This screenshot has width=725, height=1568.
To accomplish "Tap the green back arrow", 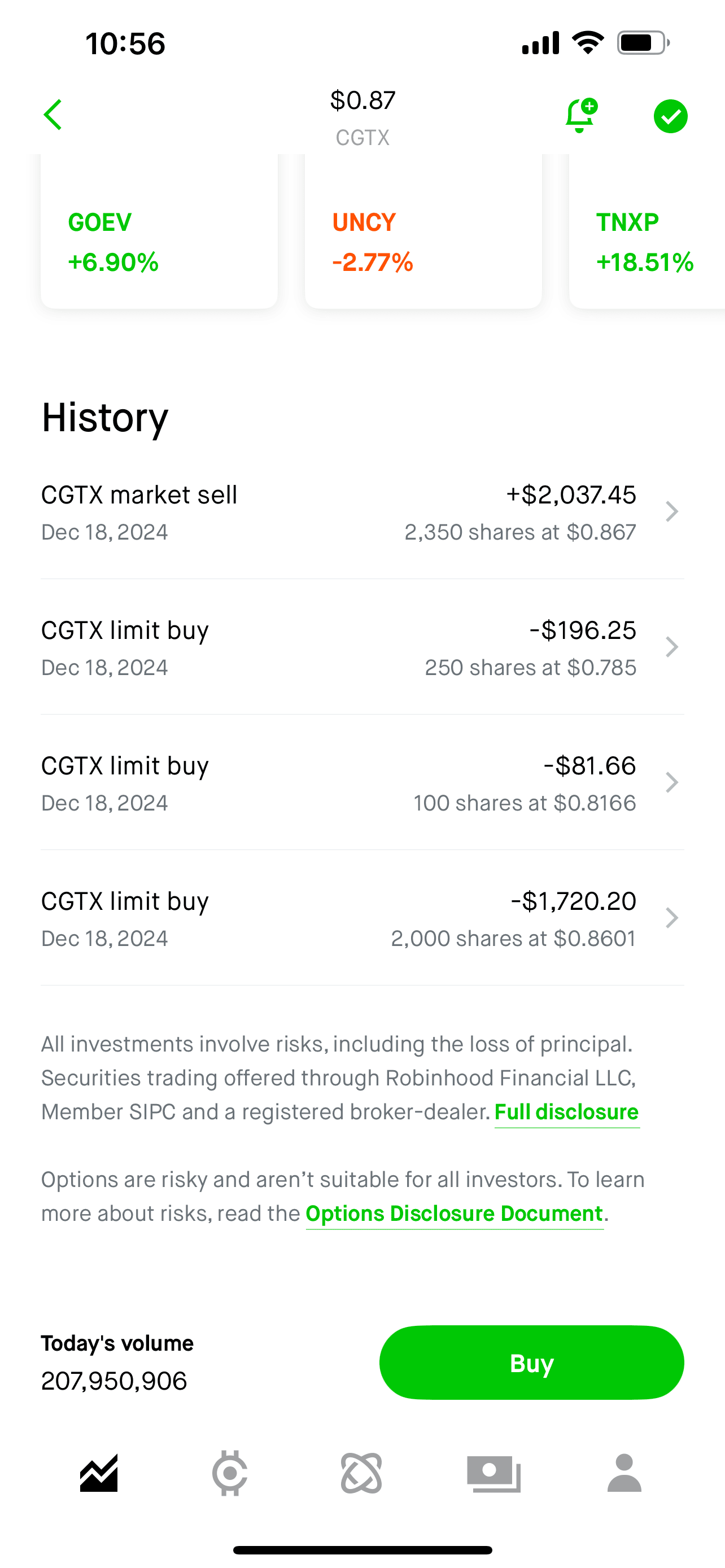I will (x=54, y=115).
